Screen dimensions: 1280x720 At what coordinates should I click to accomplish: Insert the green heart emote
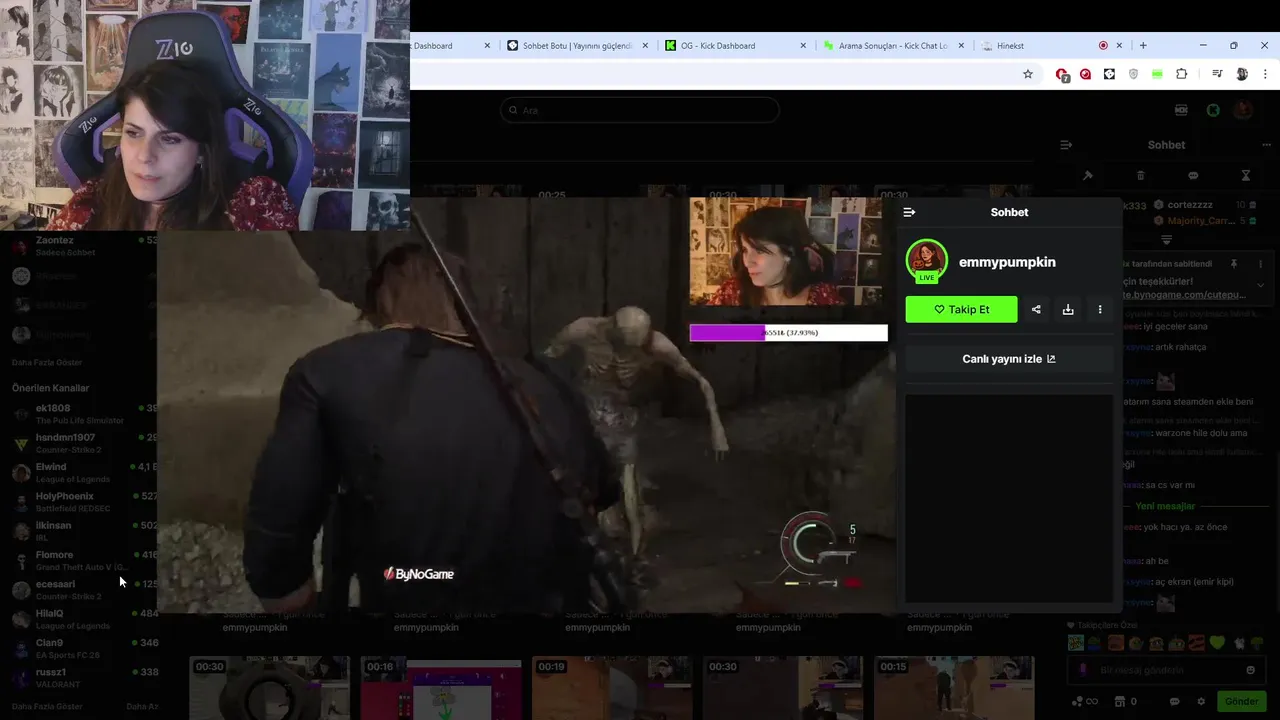[x=1217, y=643]
